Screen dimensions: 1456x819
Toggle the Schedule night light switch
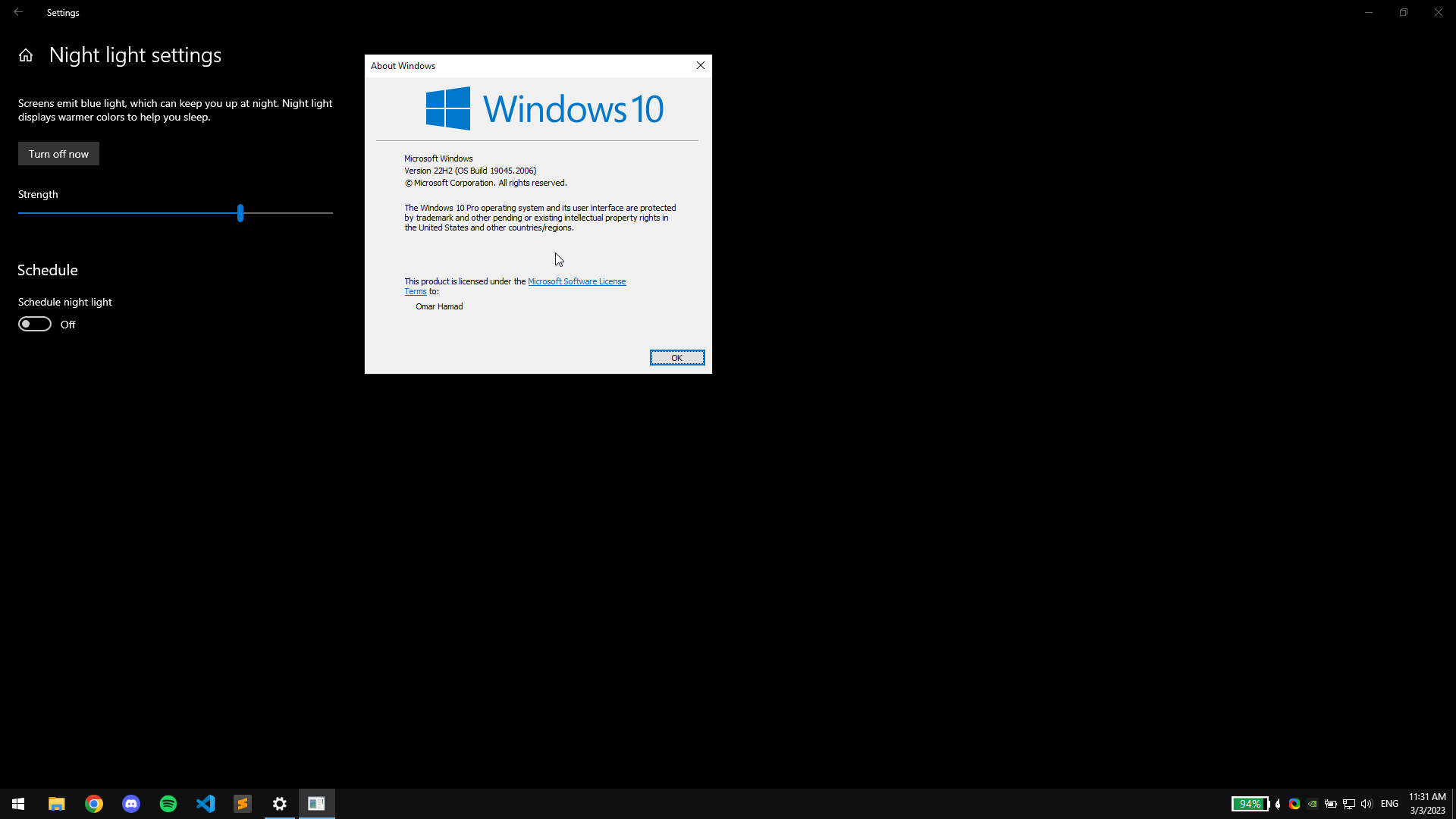click(x=35, y=325)
